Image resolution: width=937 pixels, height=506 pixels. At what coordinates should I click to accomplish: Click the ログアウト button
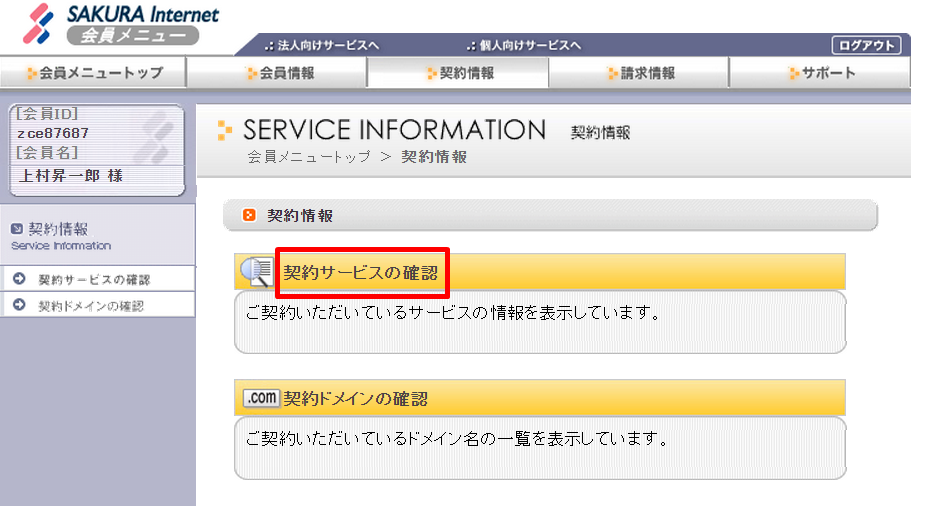point(866,45)
